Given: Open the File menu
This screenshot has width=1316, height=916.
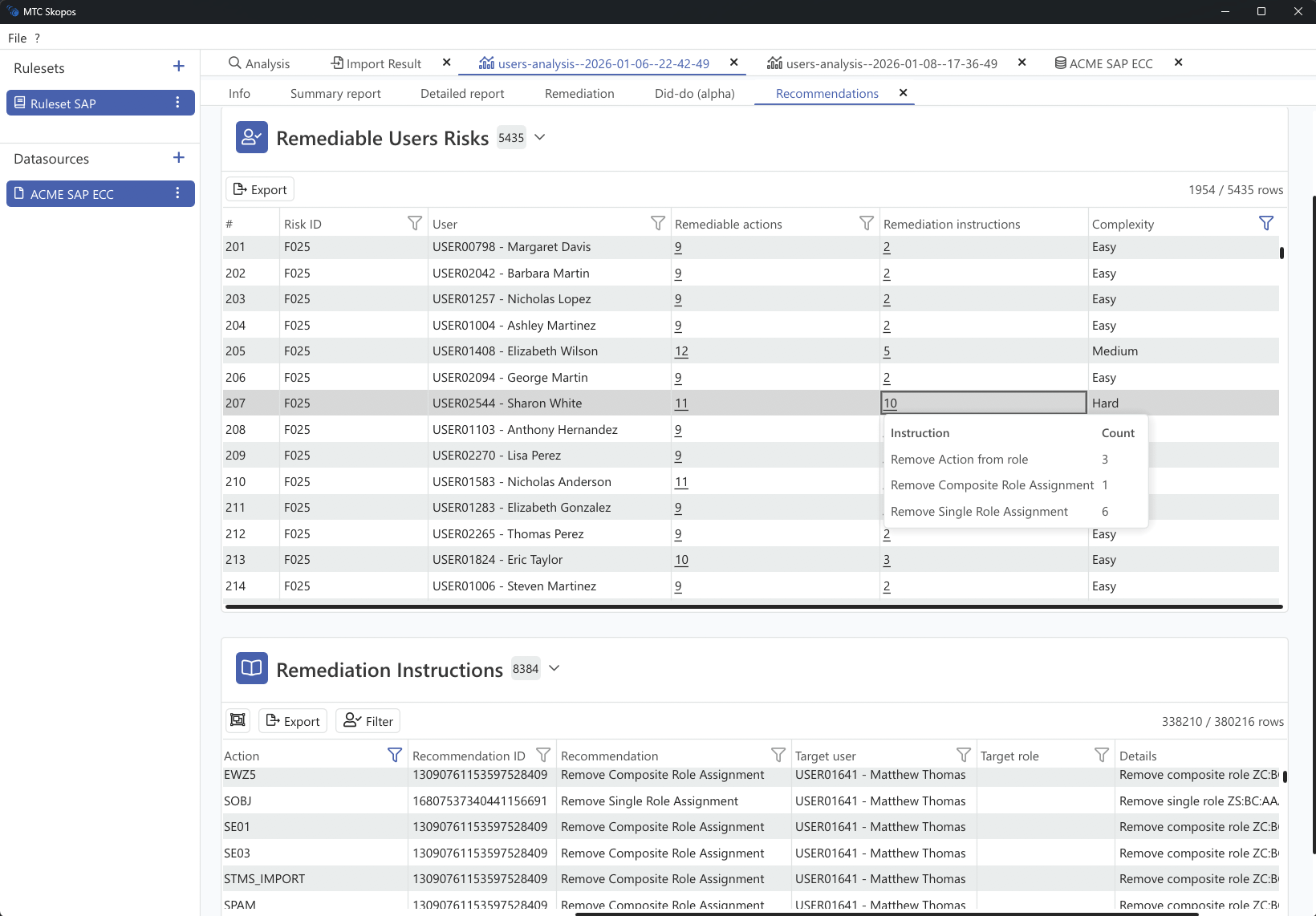Looking at the screenshot, I should [x=17, y=38].
